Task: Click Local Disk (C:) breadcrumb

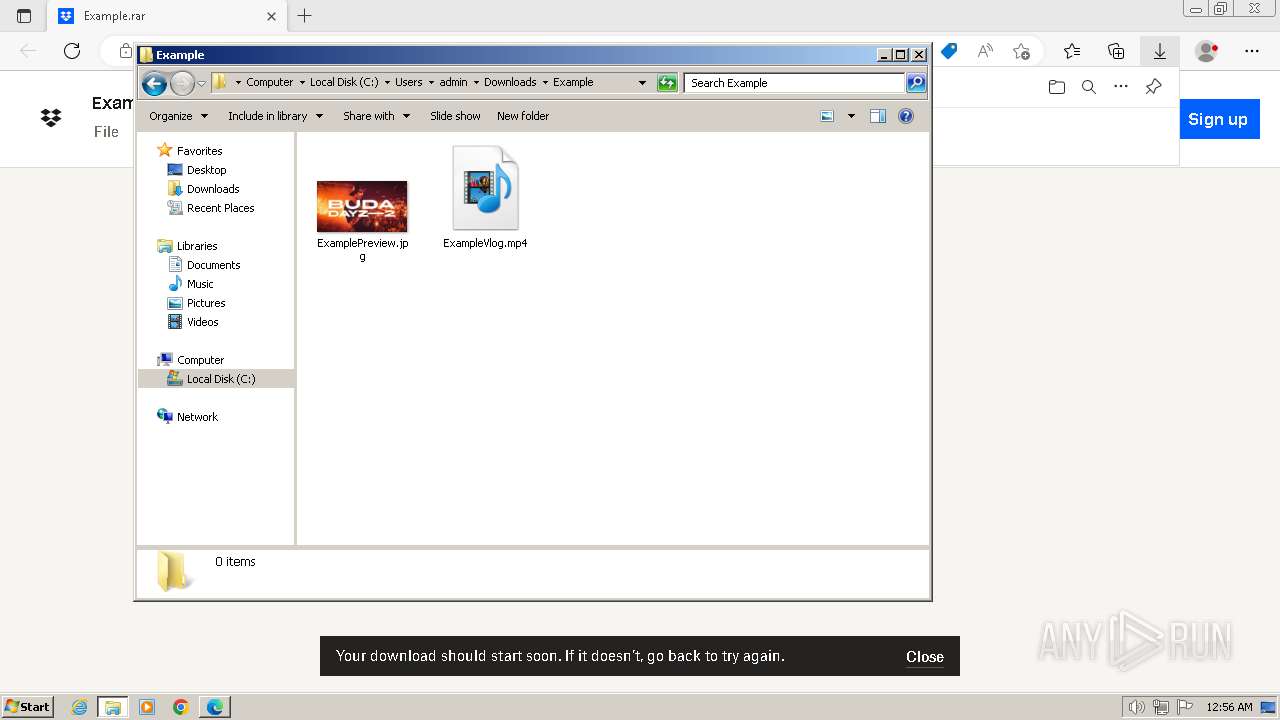Action: 344,83
